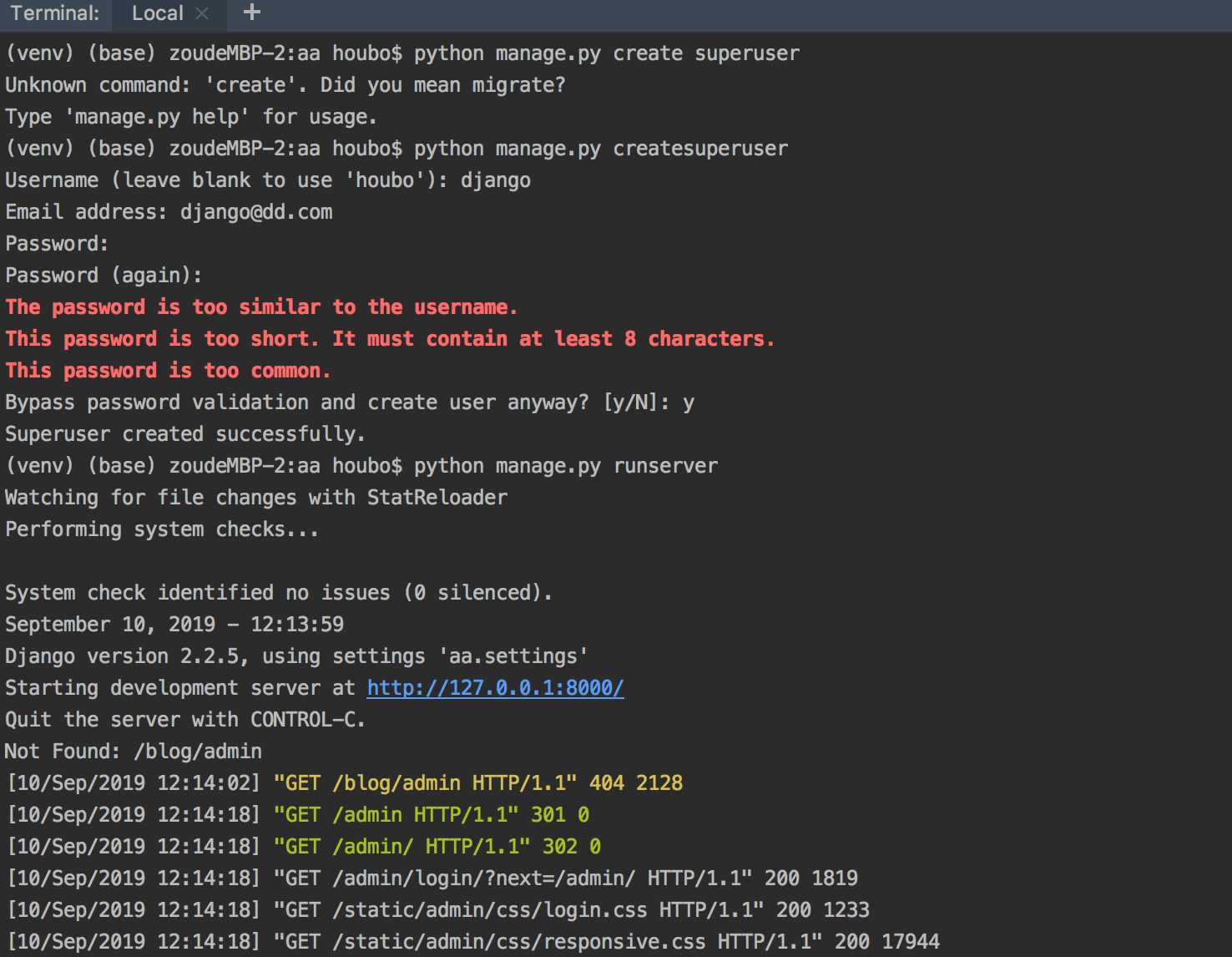Click the 'Email address: django@dd.com' line
Screen dimensions: 1232x957
tap(169, 212)
